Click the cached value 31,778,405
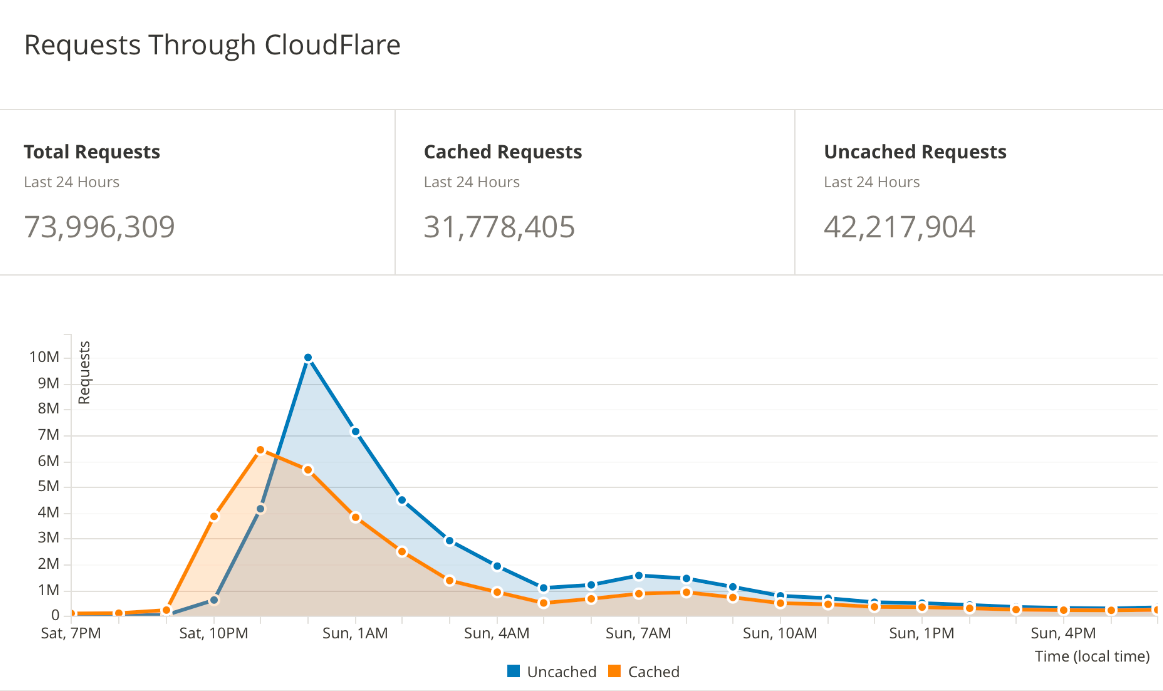Screen dimensions: 1163x691 tap(499, 227)
